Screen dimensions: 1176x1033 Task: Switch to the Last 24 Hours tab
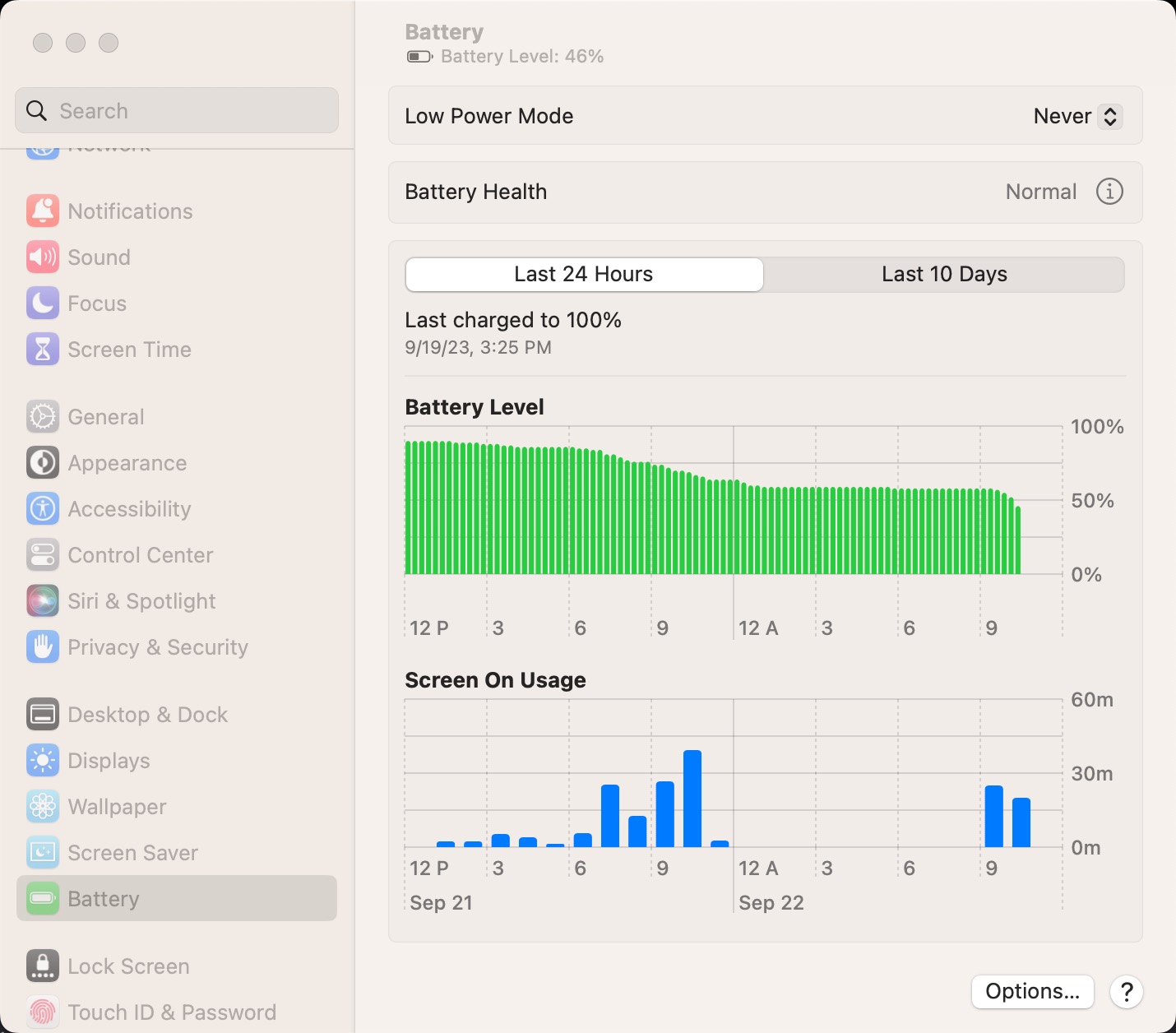tap(584, 275)
